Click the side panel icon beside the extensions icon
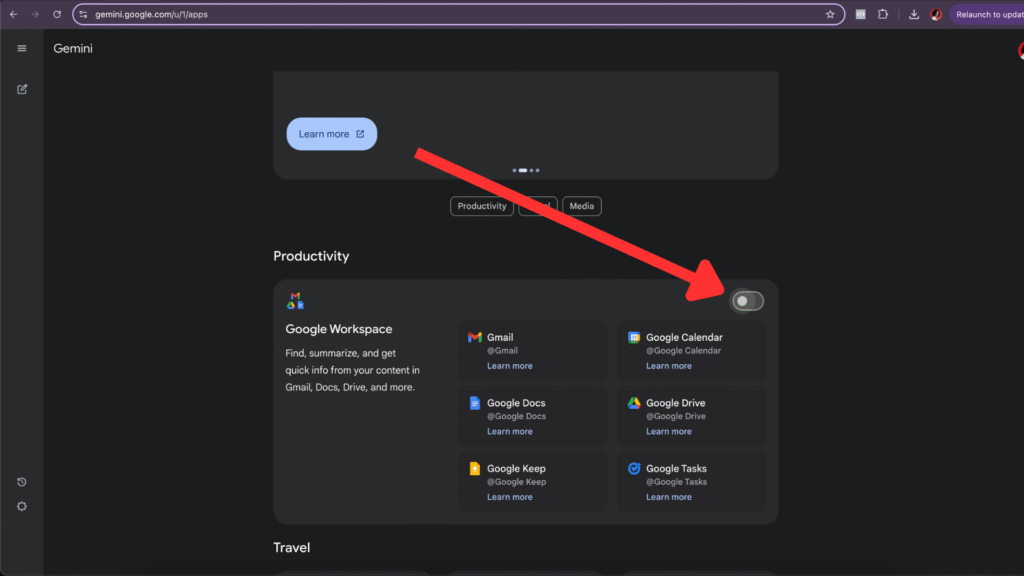This screenshot has height=576, width=1024. click(x=861, y=14)
